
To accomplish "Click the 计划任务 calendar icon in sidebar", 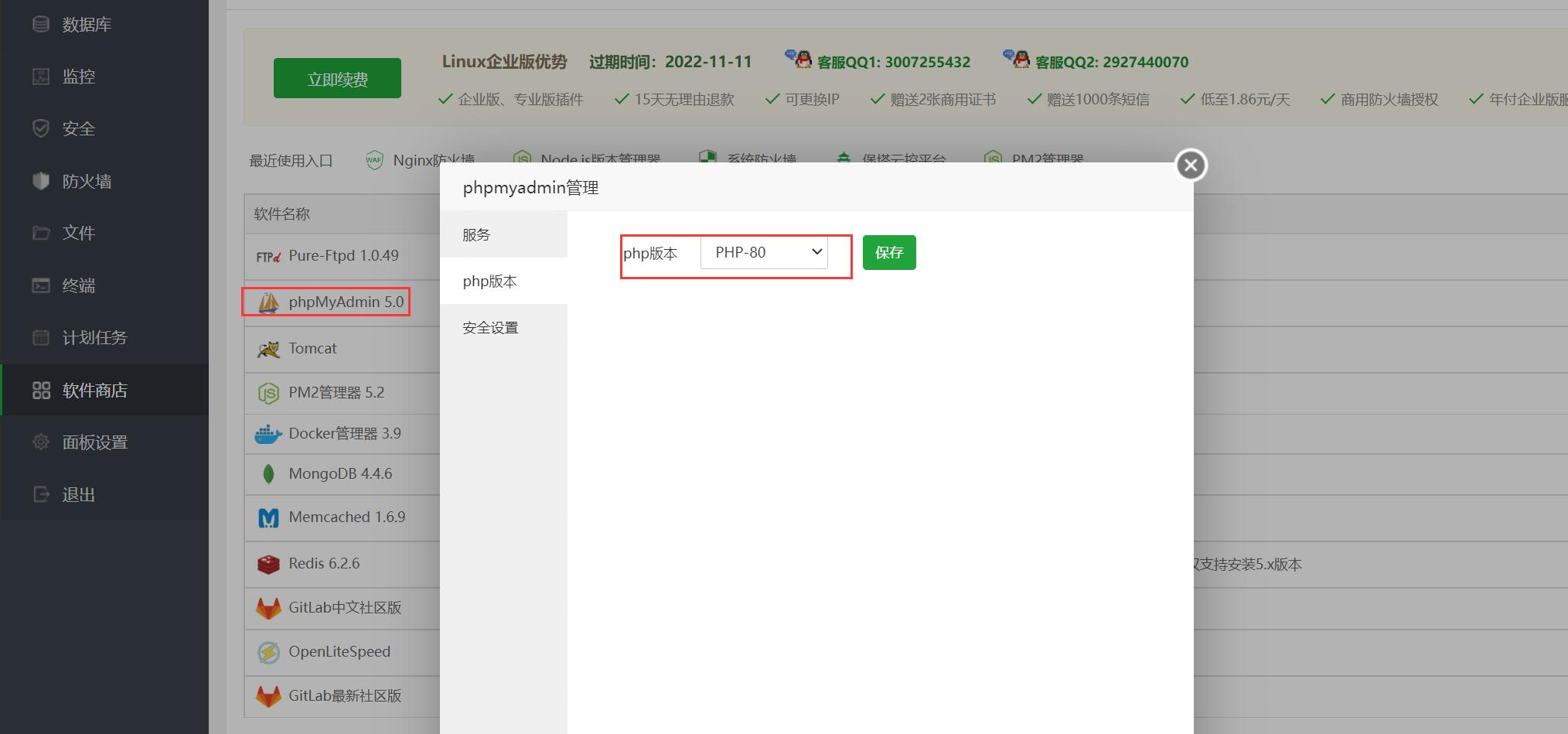I will [41, 337].
